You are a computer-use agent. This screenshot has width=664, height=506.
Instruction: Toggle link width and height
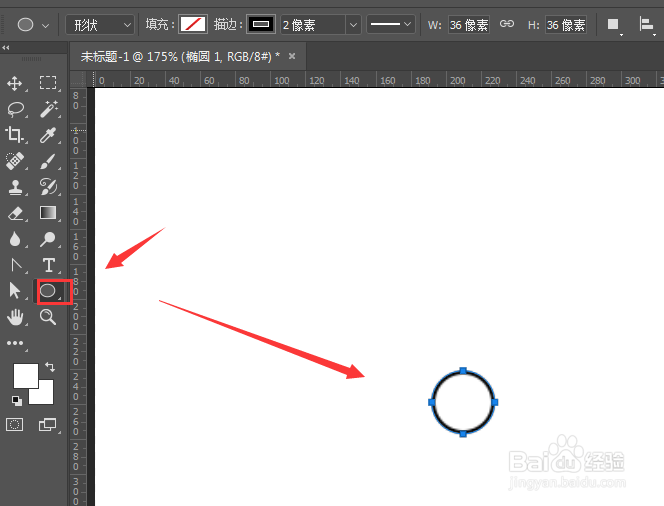pos(506,24)
